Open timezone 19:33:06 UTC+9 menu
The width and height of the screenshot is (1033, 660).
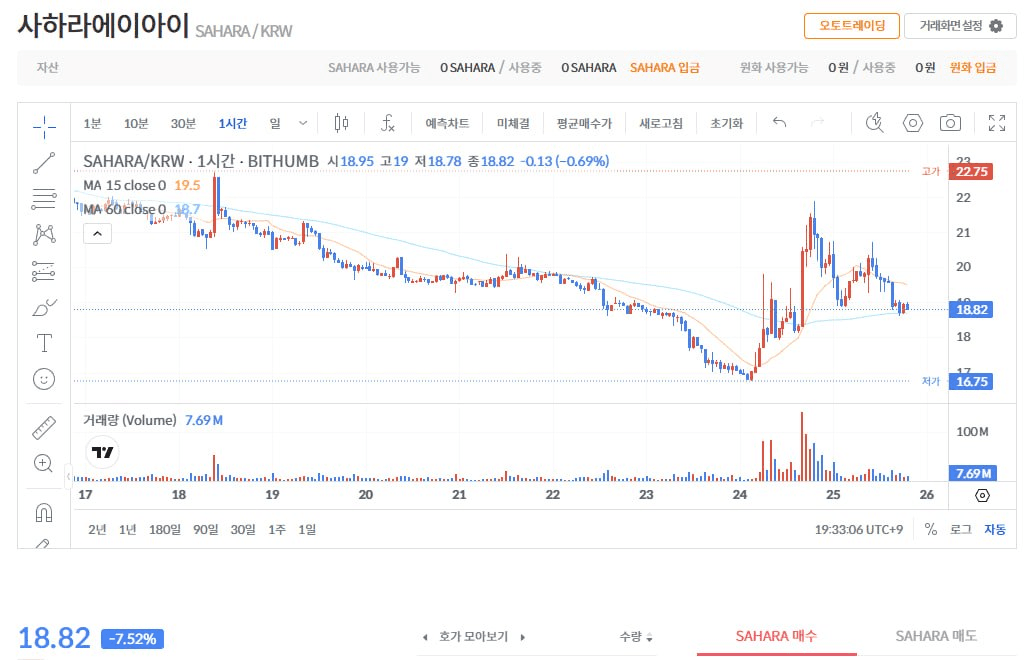[x=859, y=529]
